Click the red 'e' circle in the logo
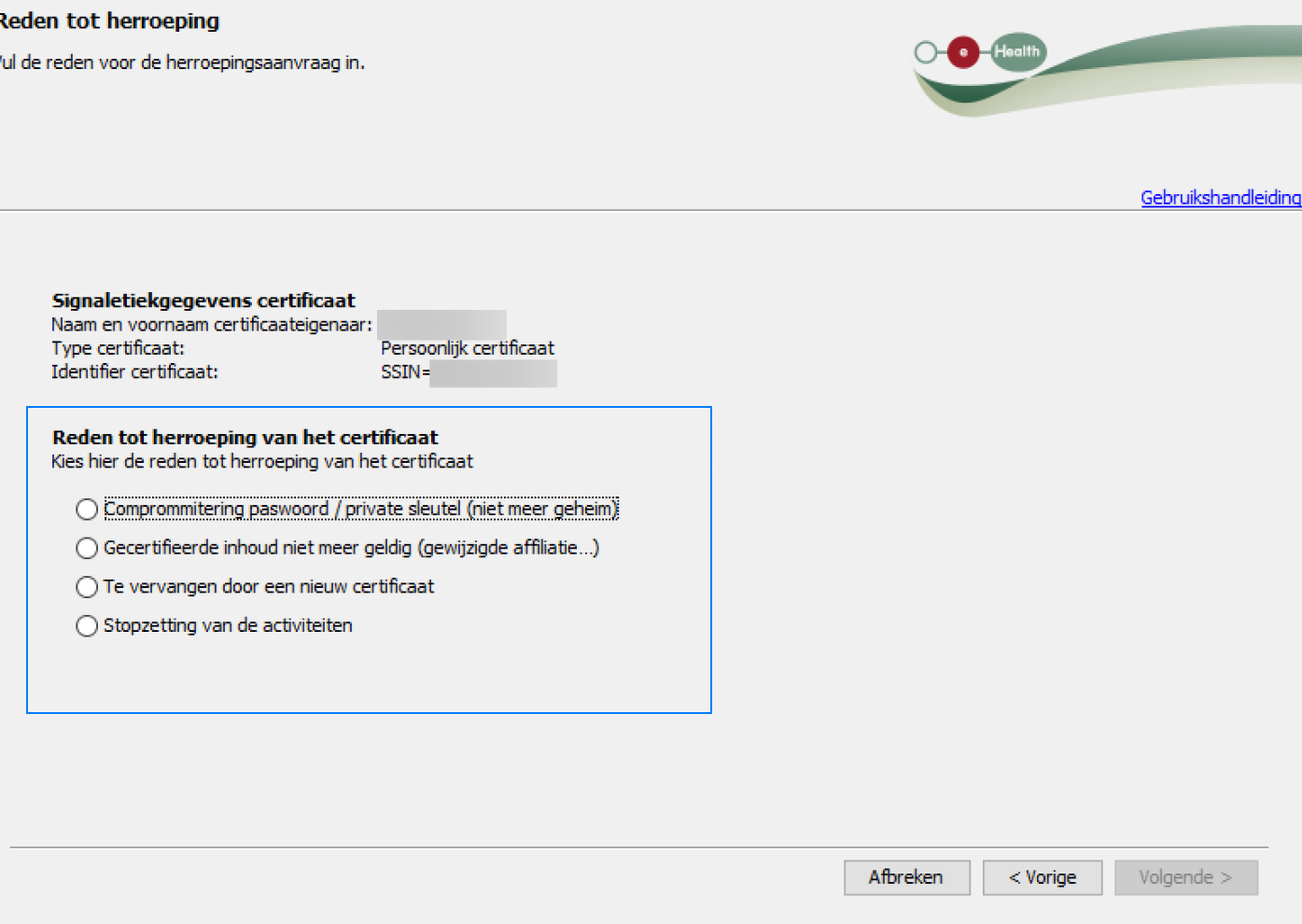The height and width of the screenshot is (924, 1302). 963,52
